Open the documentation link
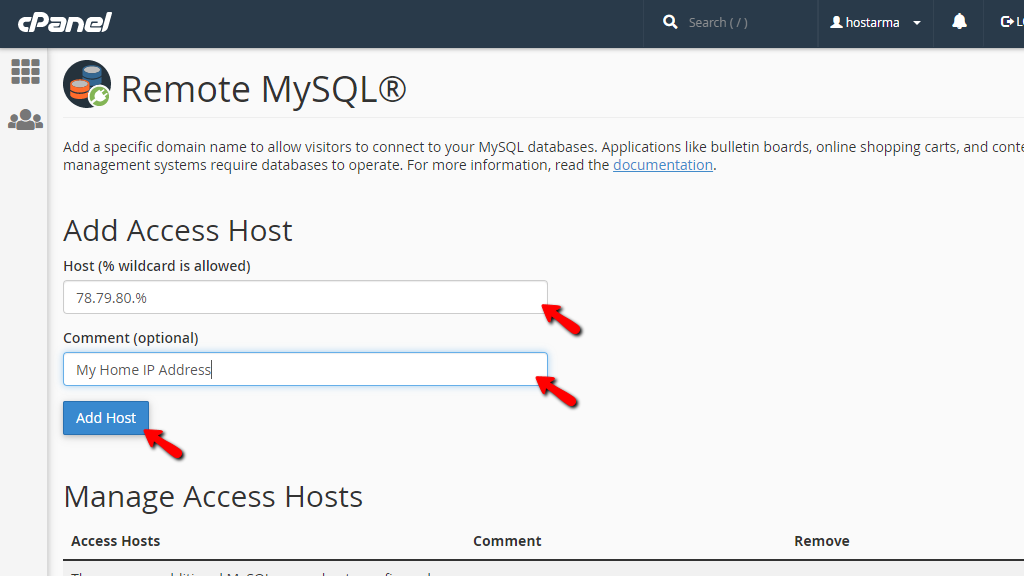The image size is (1024, 576). [662, 164]
